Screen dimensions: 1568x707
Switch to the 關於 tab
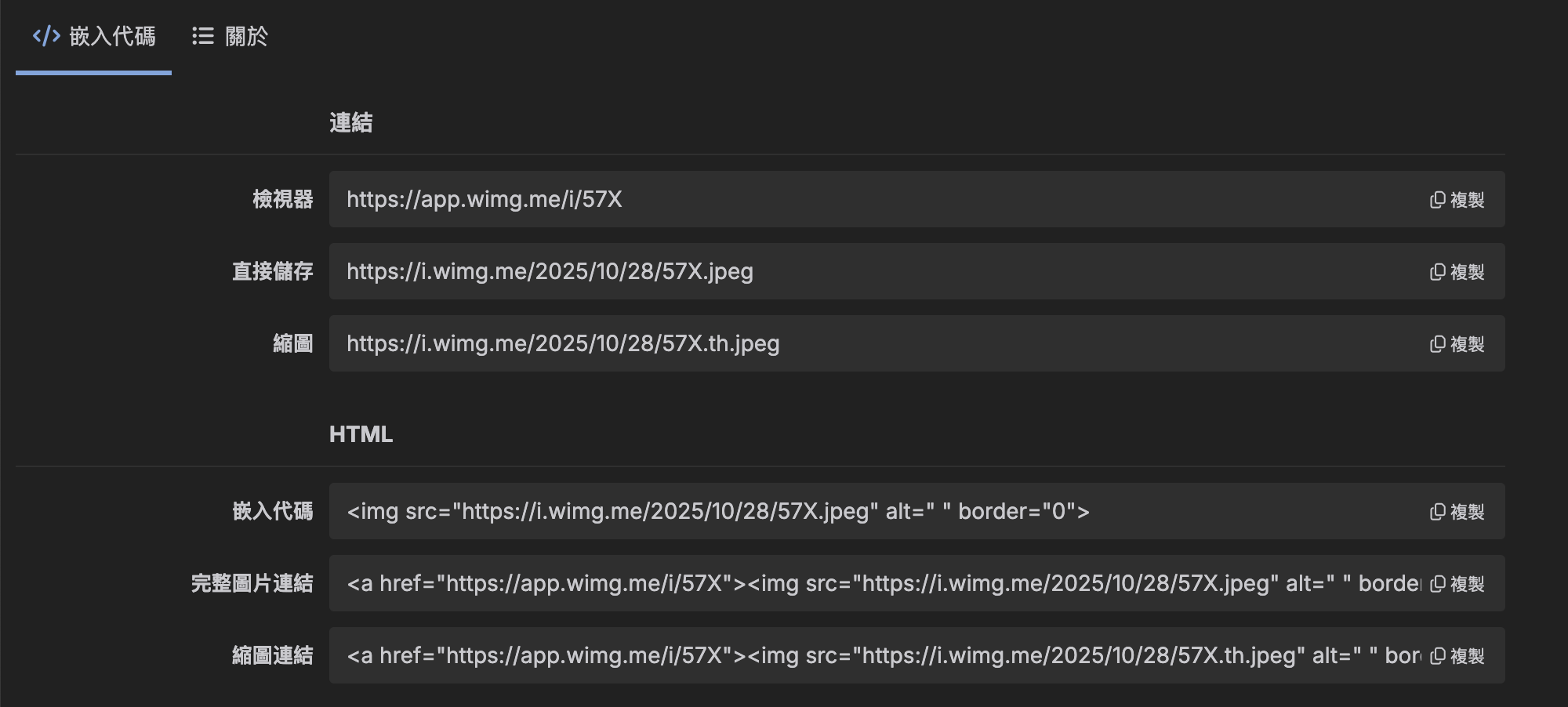click(x=245, y=36)
